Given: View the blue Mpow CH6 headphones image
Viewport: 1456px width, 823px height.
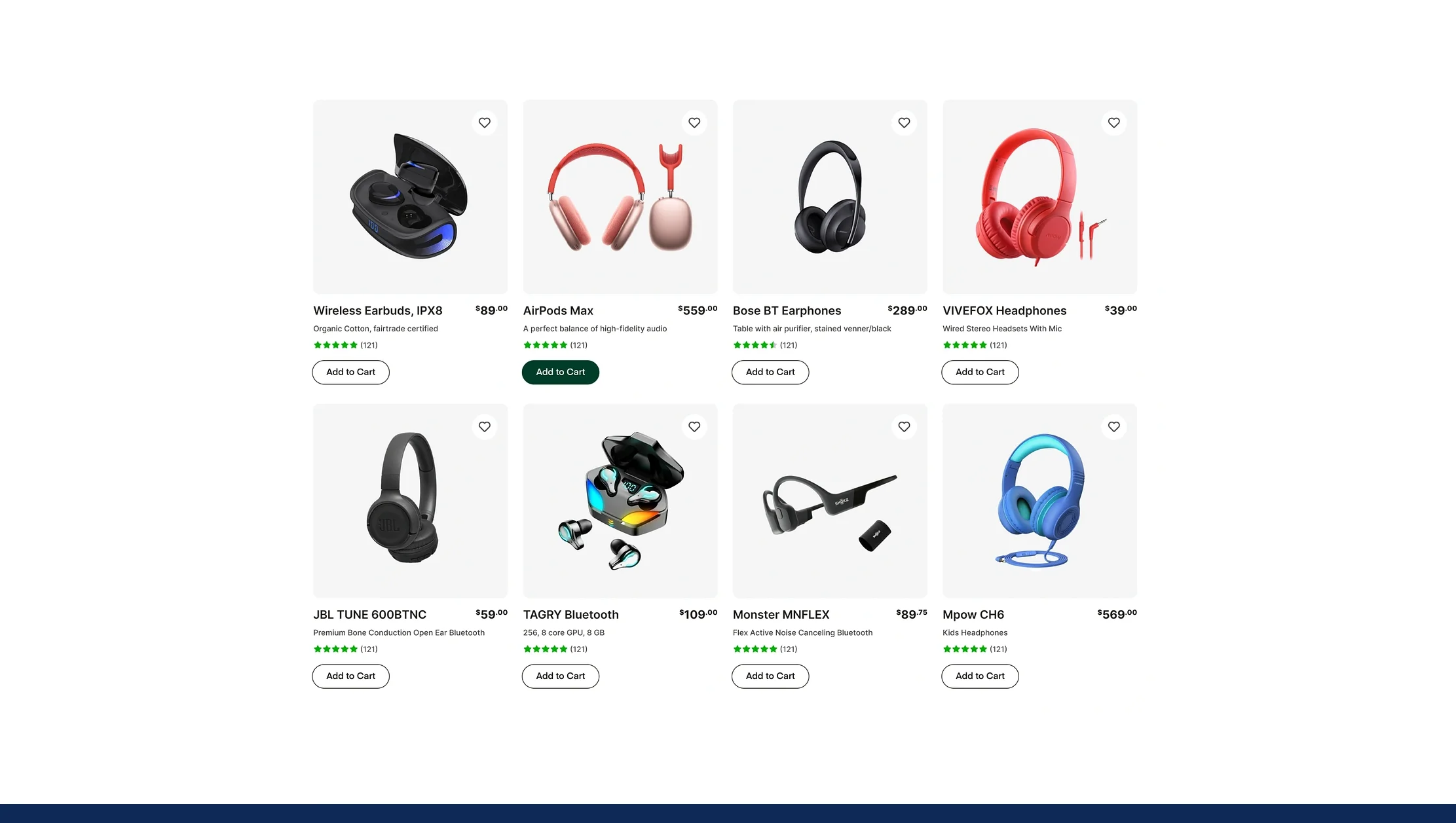Looking at the screenshot, I should click(1039, 501).
